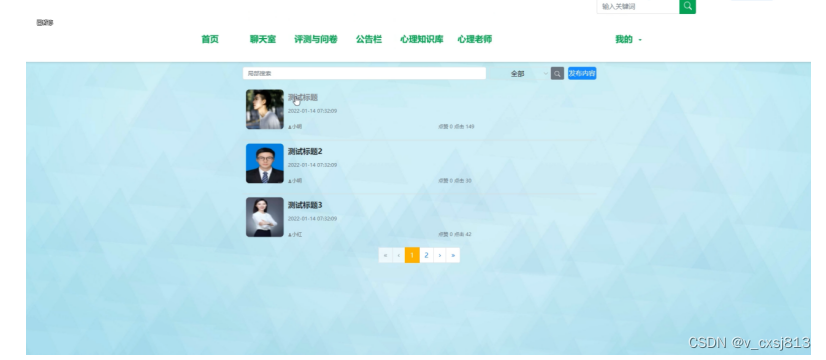
Task: Focus the 输入关键词 keyword input
Action: pyautogui.click(x=638, y=6)
